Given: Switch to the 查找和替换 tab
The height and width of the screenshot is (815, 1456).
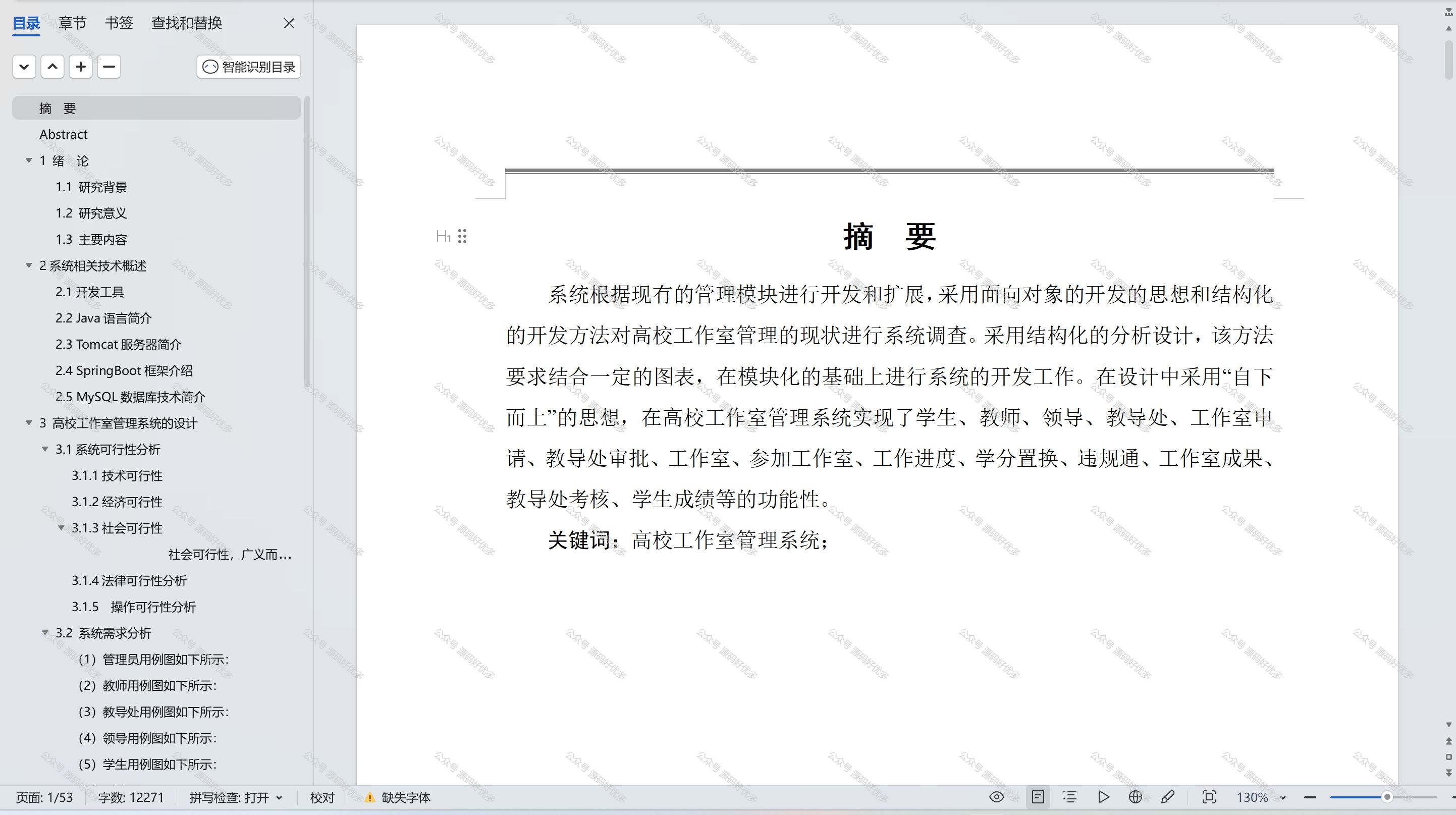Looking at the screenshot, I should click(x=187, y=23).
